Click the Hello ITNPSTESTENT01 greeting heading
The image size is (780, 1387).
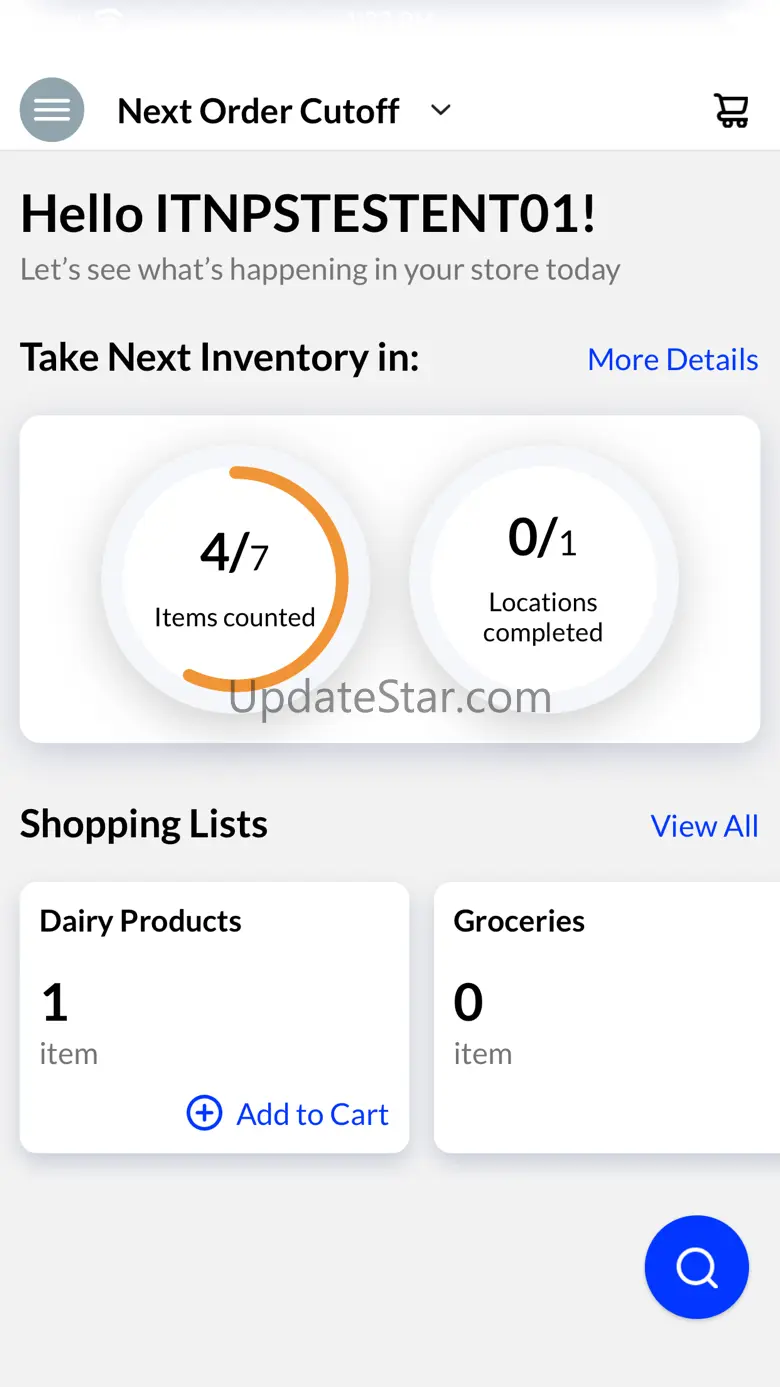(x=308, y=214)
